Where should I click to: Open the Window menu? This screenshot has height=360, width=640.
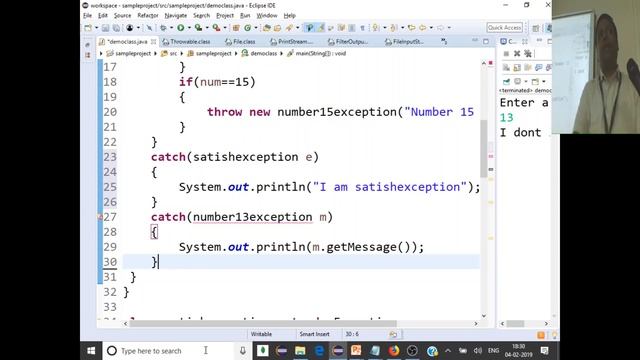click(x=267, y=16)
